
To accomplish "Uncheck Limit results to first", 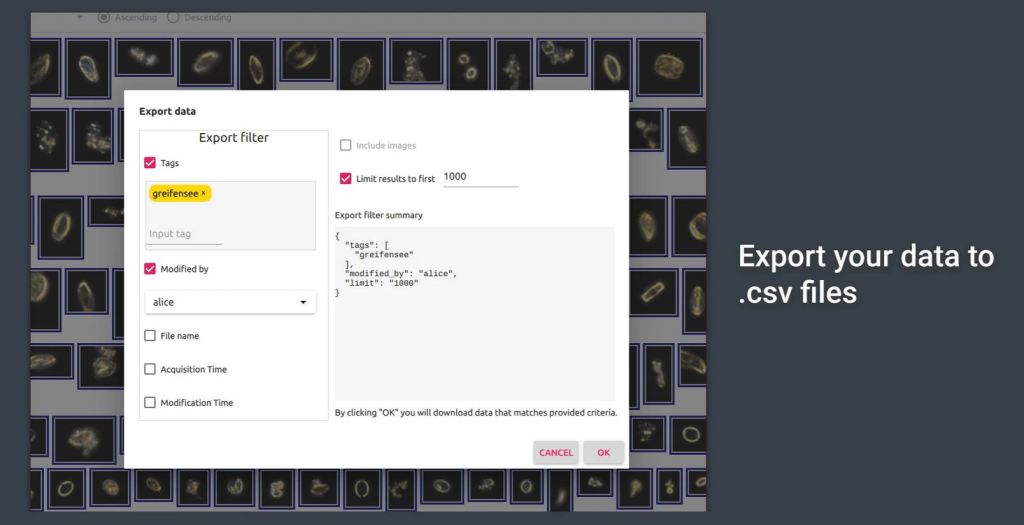I will click(346, 179).
